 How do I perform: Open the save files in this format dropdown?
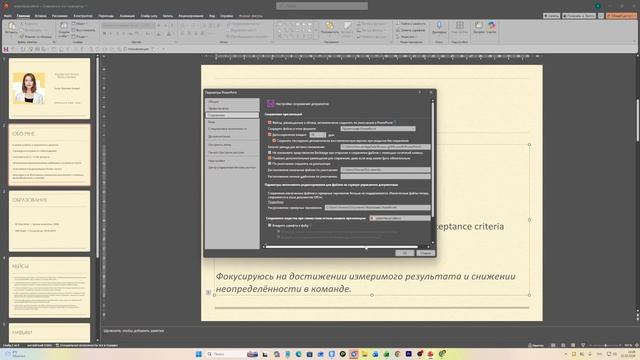point(378,129)
